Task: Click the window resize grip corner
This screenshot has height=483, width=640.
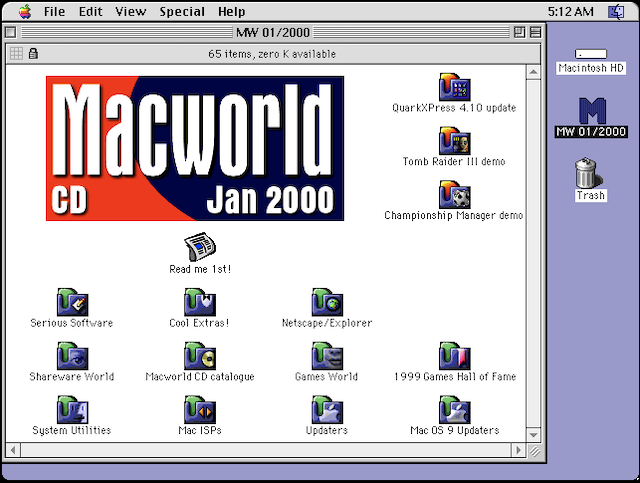Action: [534, 451]
